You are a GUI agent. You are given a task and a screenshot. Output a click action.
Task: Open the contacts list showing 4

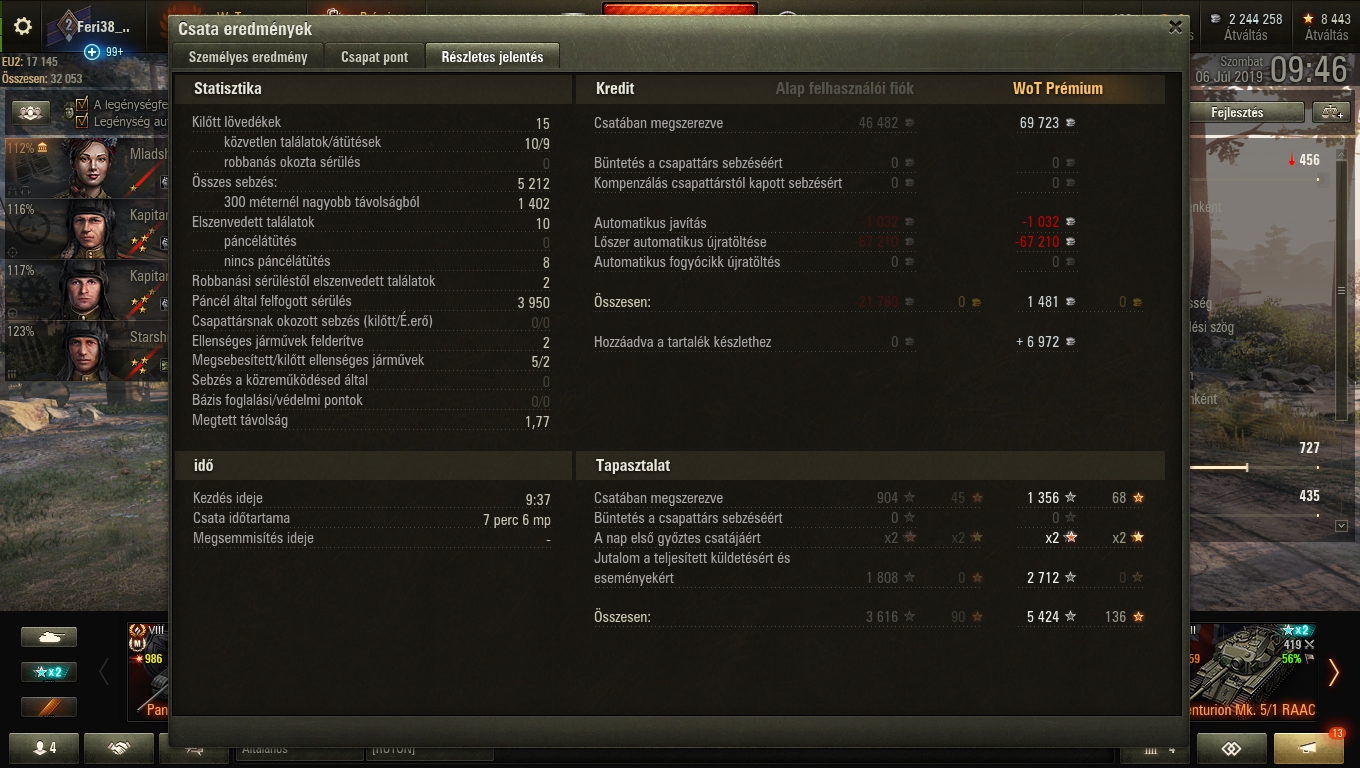45,748
